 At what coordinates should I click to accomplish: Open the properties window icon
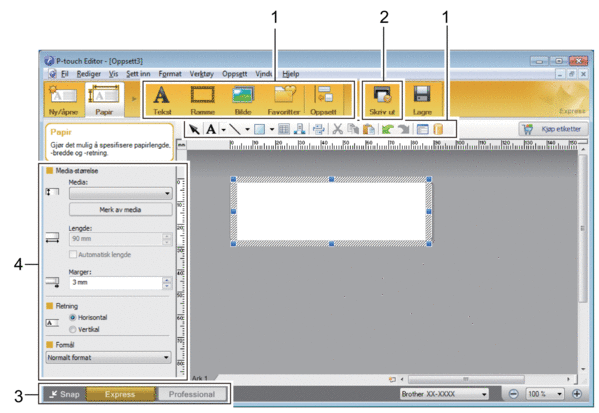(422, 130)
